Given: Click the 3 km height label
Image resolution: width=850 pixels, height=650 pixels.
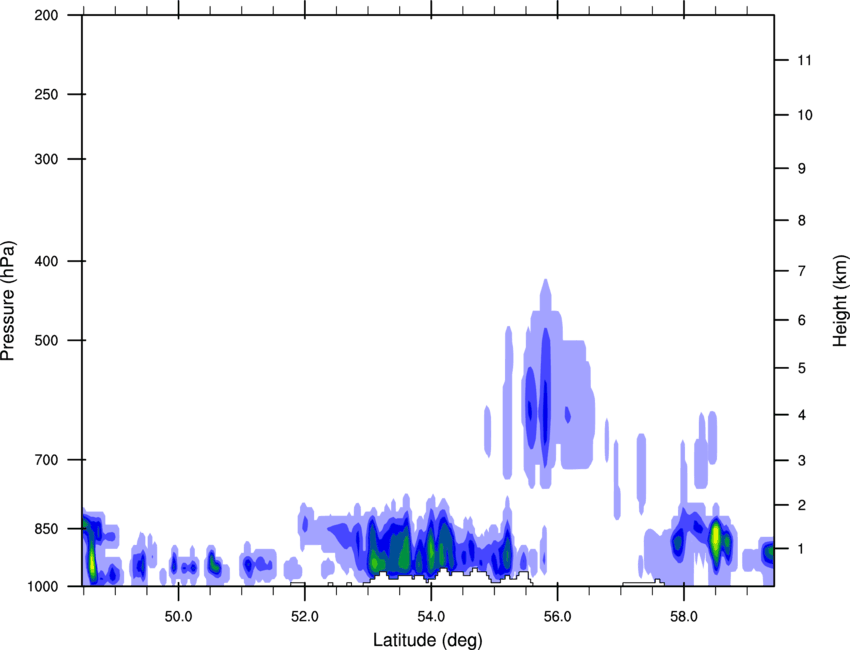Looking at the screenshot, I should tap(802, 461).
